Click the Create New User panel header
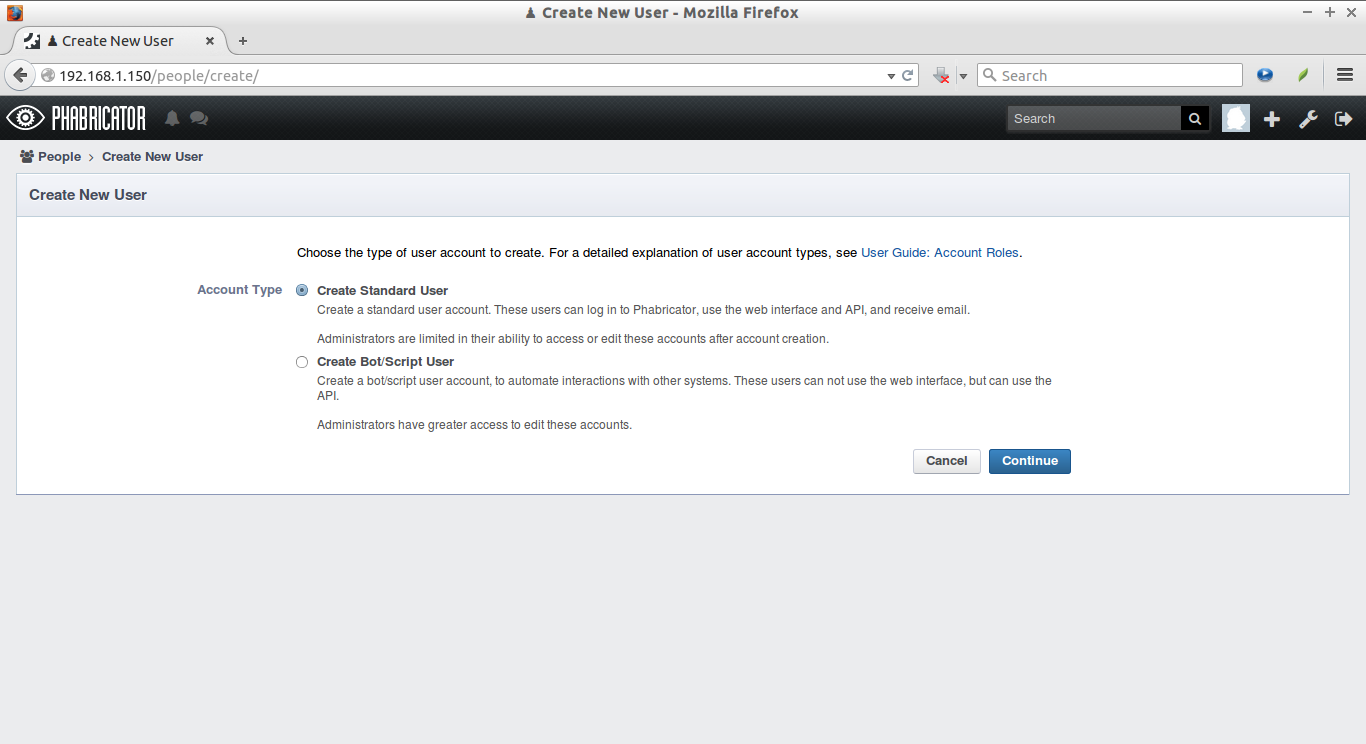This screenshot has width=1366, height=744. point(683,195)
